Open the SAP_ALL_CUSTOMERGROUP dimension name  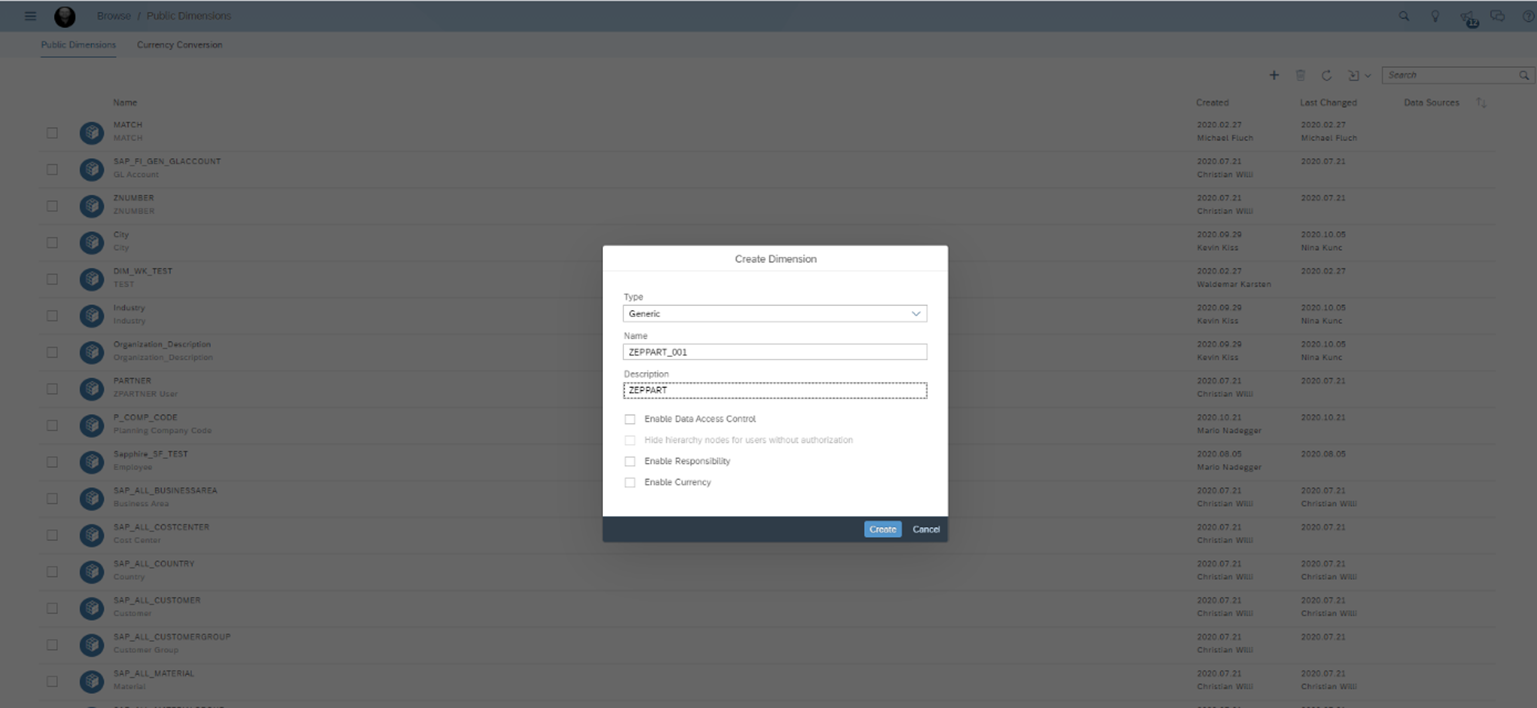click(x=172, y=637)
